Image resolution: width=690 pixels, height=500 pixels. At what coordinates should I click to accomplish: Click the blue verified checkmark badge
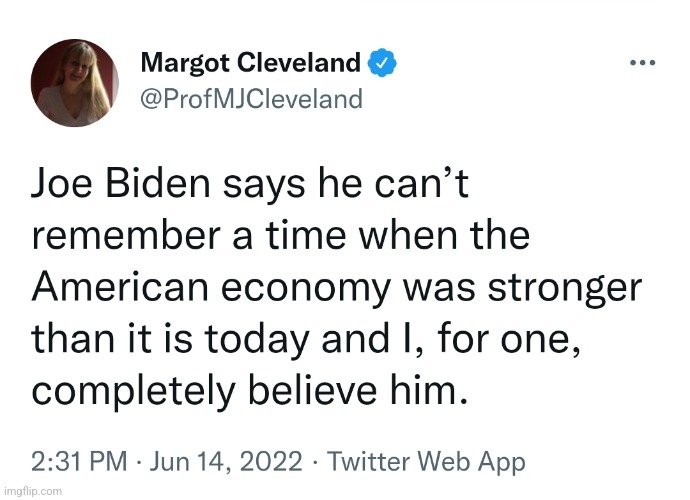click(384, 64)
